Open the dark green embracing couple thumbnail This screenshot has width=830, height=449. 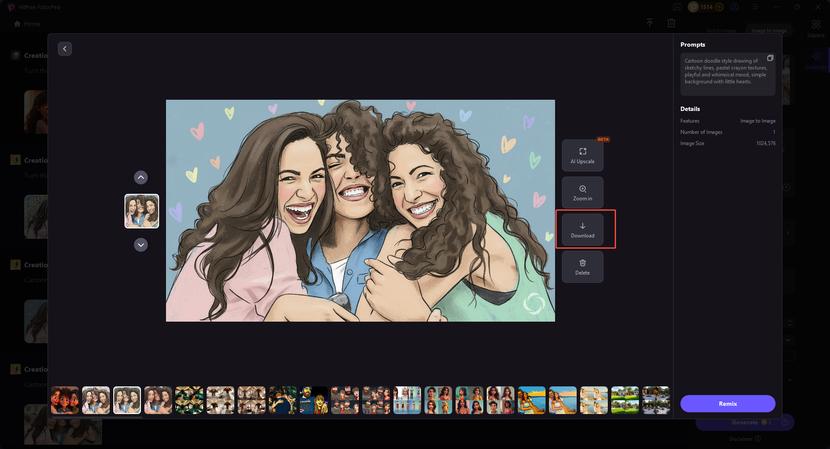pyautogui.click(x=283, y=400)
